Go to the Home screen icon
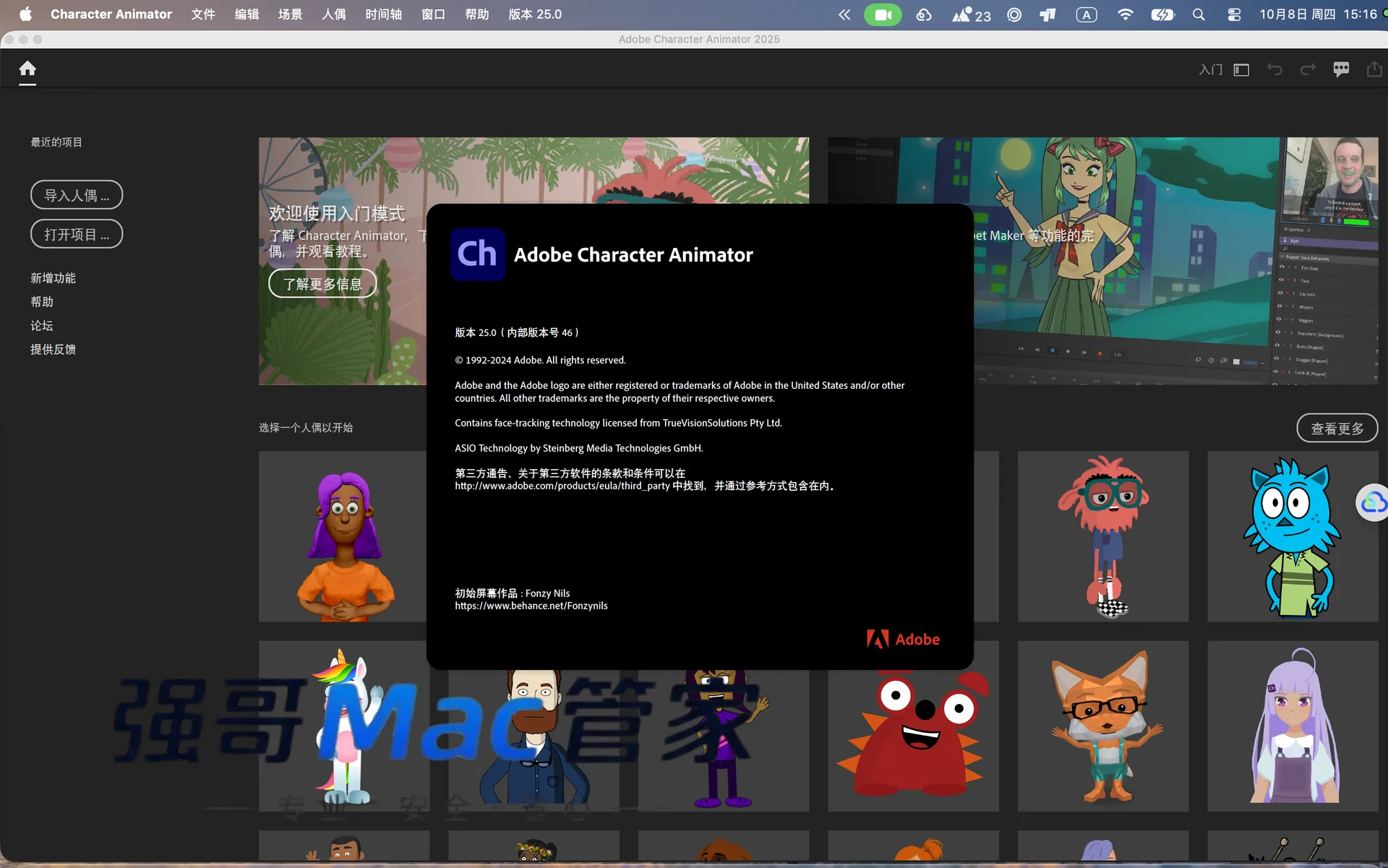The image size is (1388, 868). point(27,69)
